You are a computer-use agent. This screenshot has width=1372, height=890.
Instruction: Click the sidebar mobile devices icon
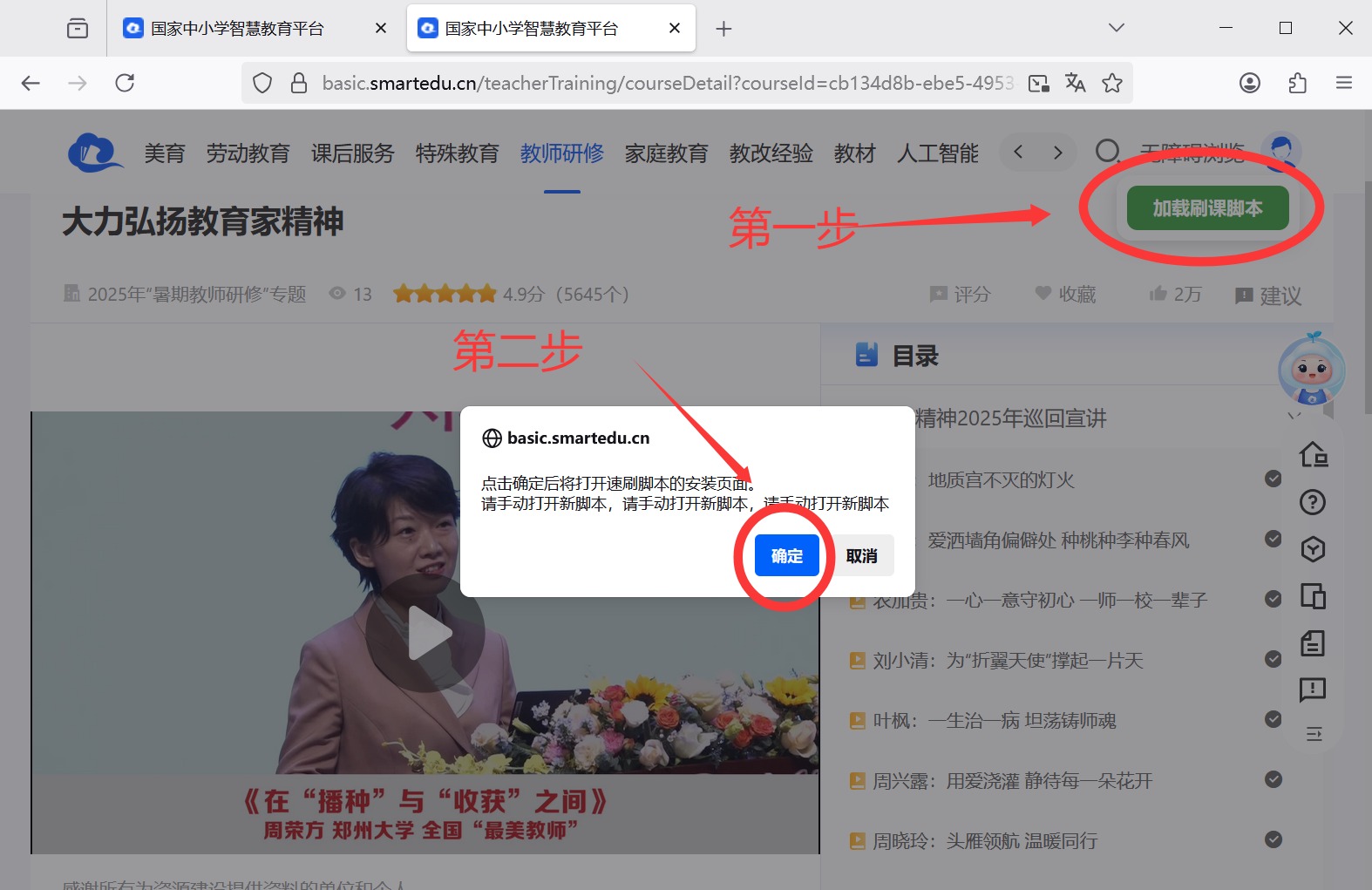[1313, 596]
